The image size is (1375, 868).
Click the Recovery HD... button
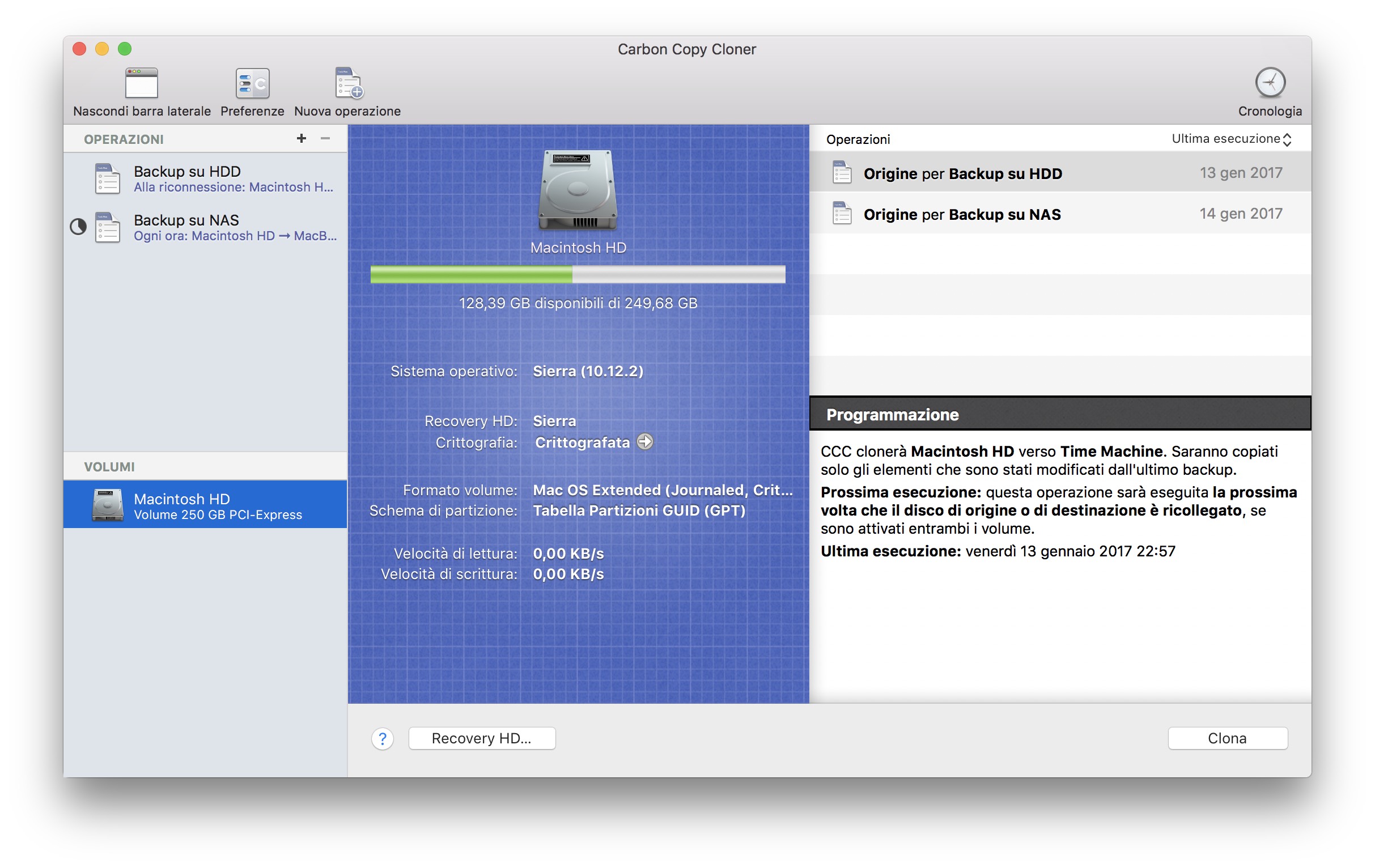(x=482, y=738)
